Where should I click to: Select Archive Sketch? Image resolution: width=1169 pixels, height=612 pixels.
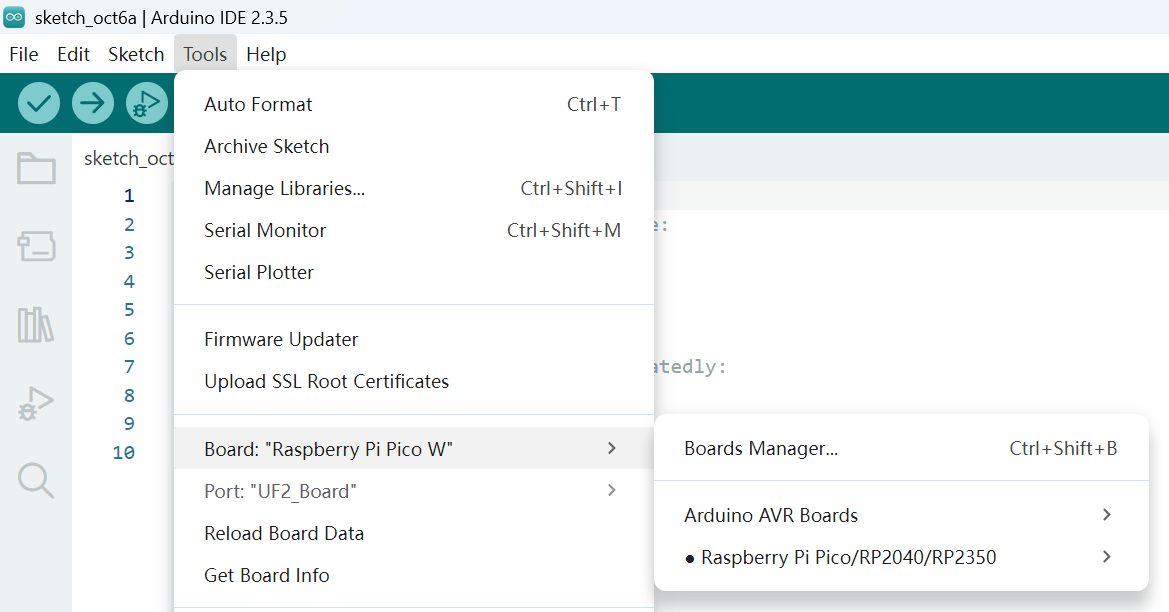414,146
